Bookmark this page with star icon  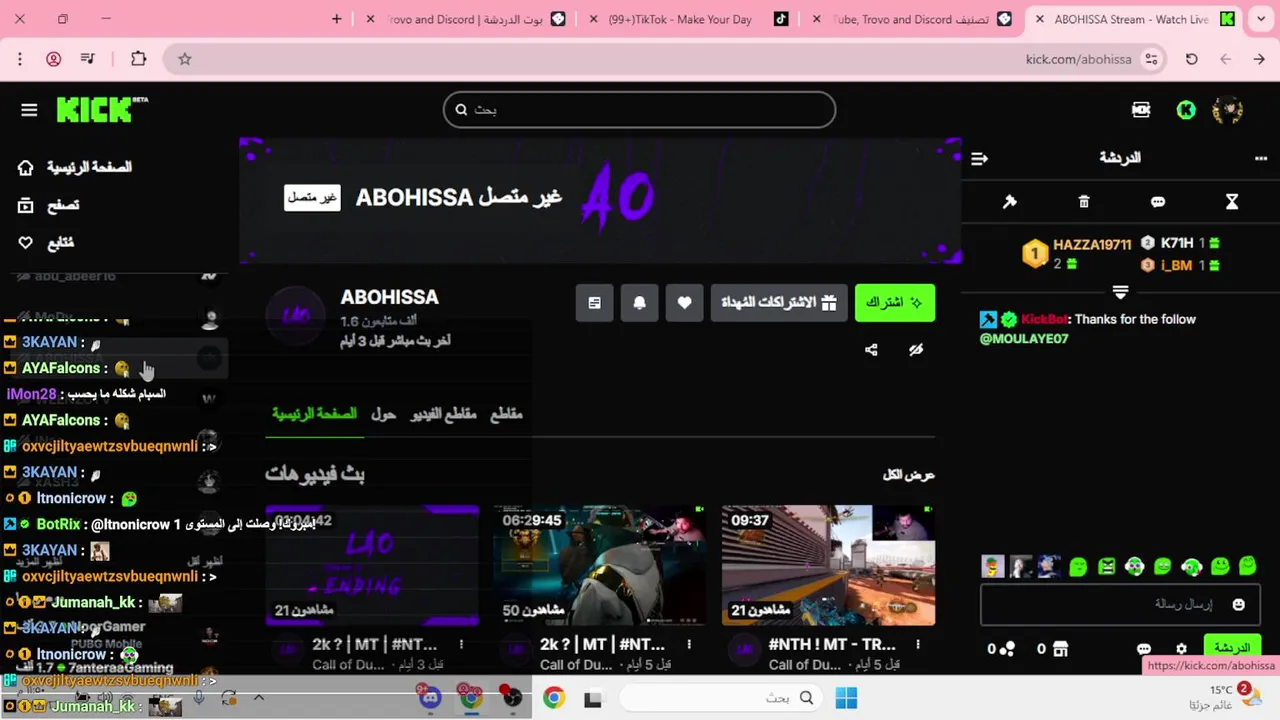point(184,59)
